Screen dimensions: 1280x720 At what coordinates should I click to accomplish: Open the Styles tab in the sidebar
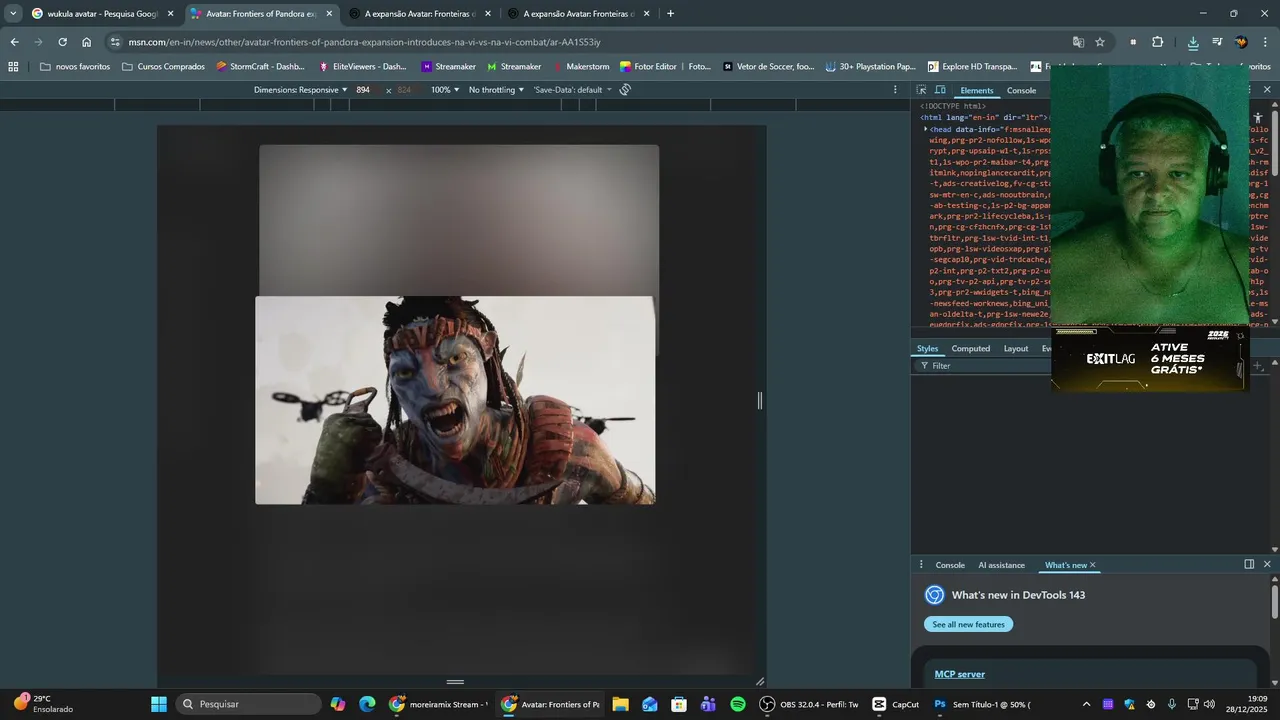coord(928,349)
